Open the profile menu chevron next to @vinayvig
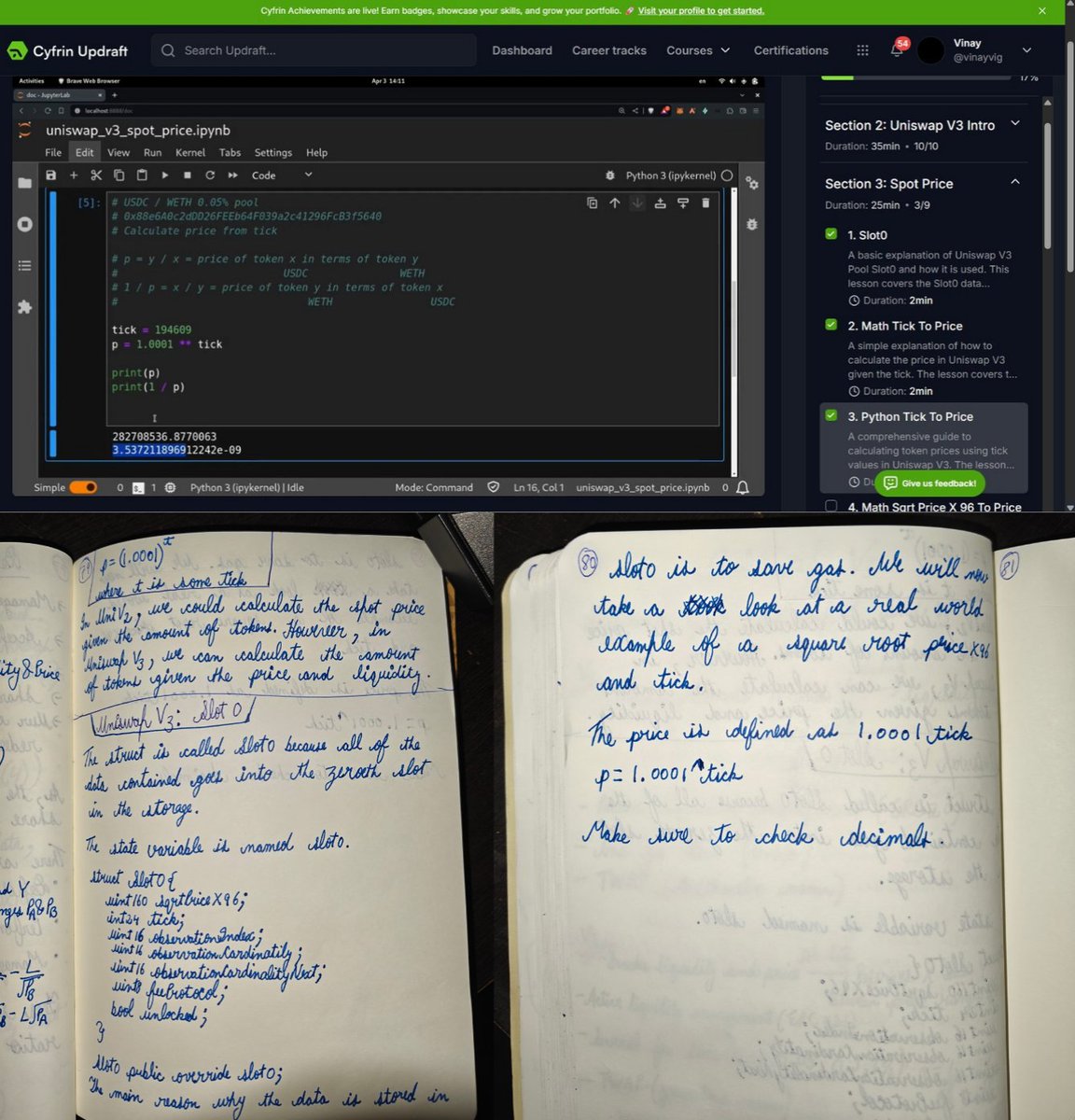Image resolution: width=1075 pixels, height=1120 pixels. [x=1027, y=50]
